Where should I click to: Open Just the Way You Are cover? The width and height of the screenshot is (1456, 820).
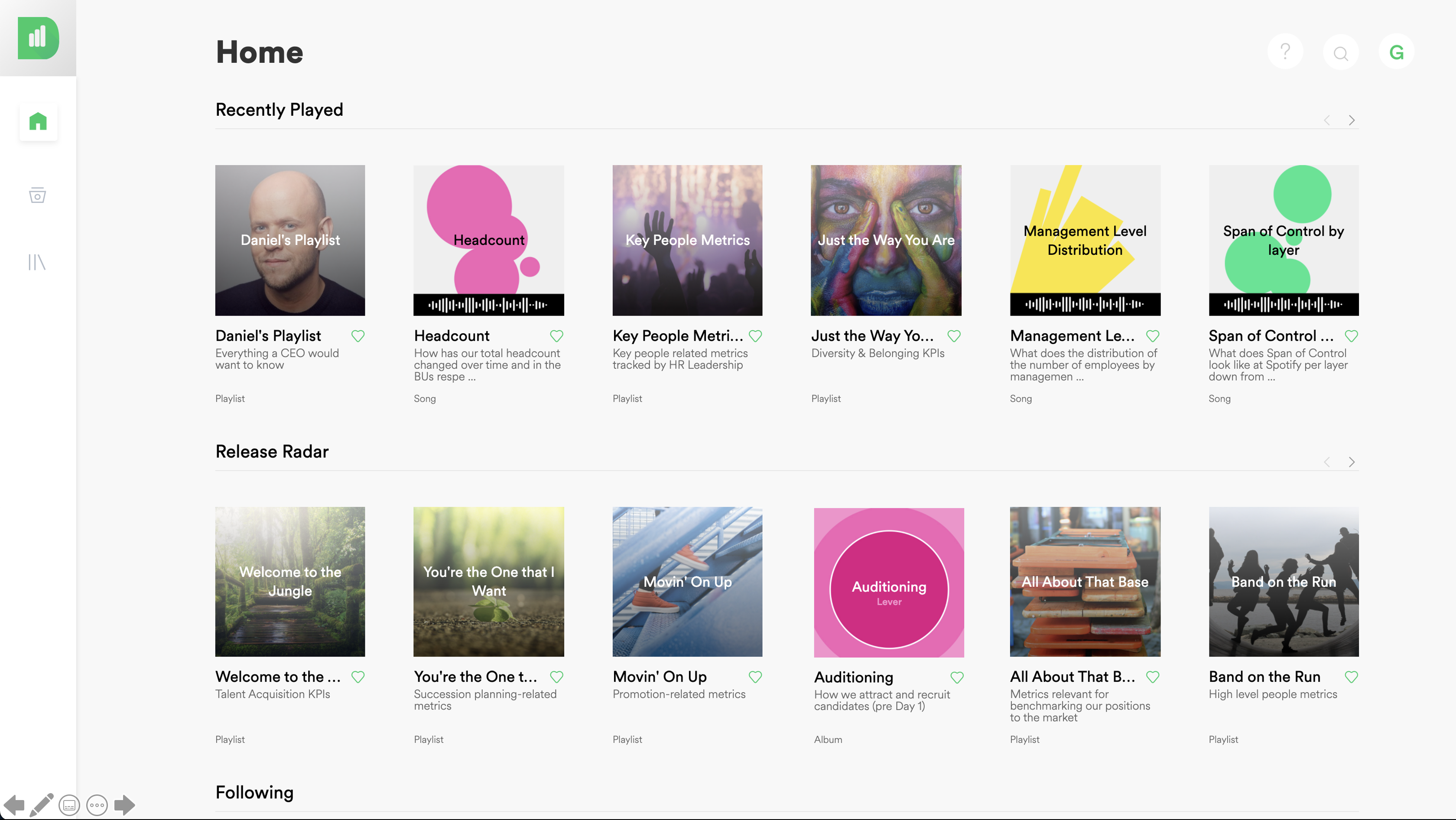click(x=886, y=240)
